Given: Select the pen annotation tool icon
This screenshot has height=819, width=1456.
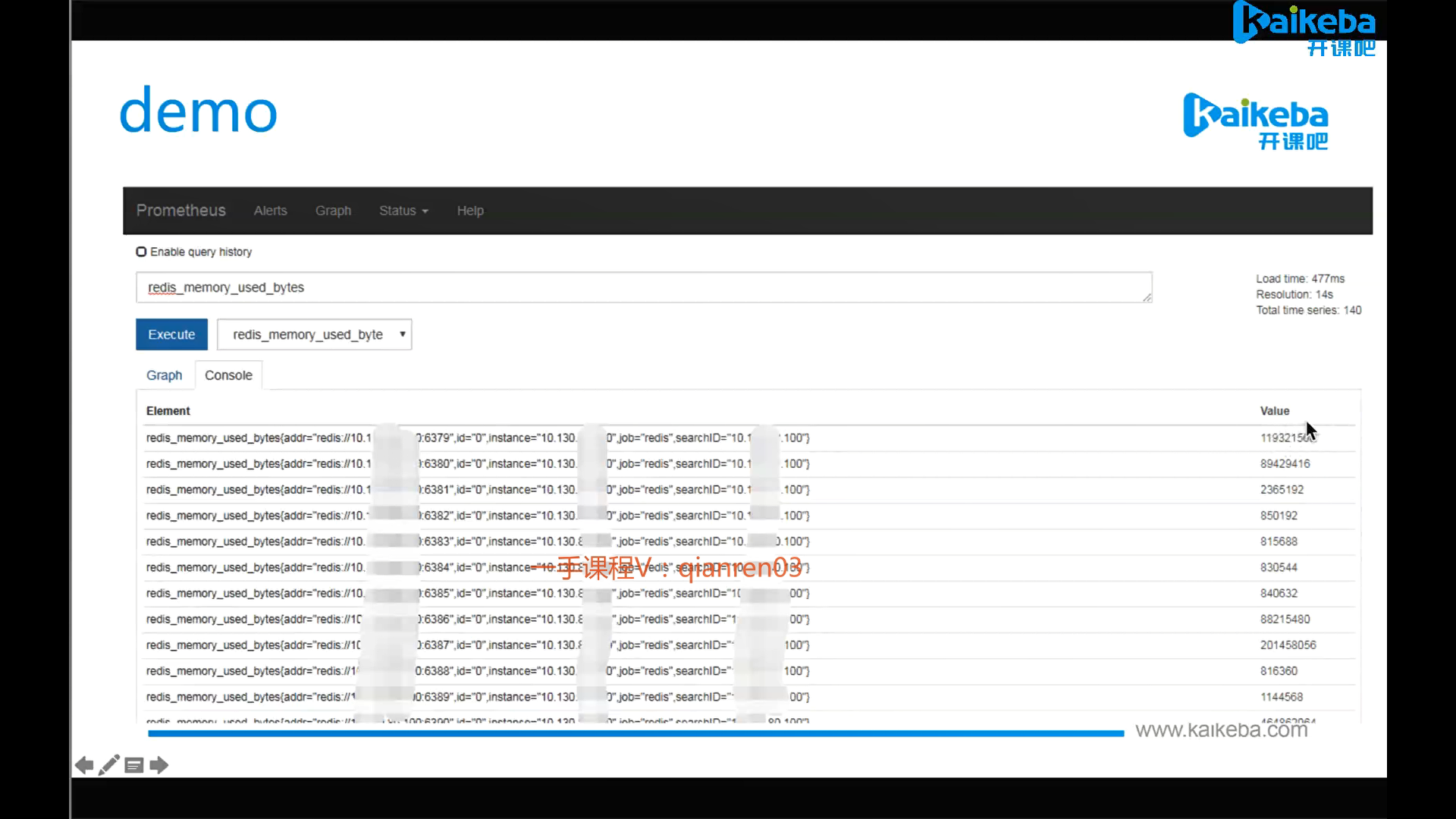Looking at the screenshot, I should (109, 765).
